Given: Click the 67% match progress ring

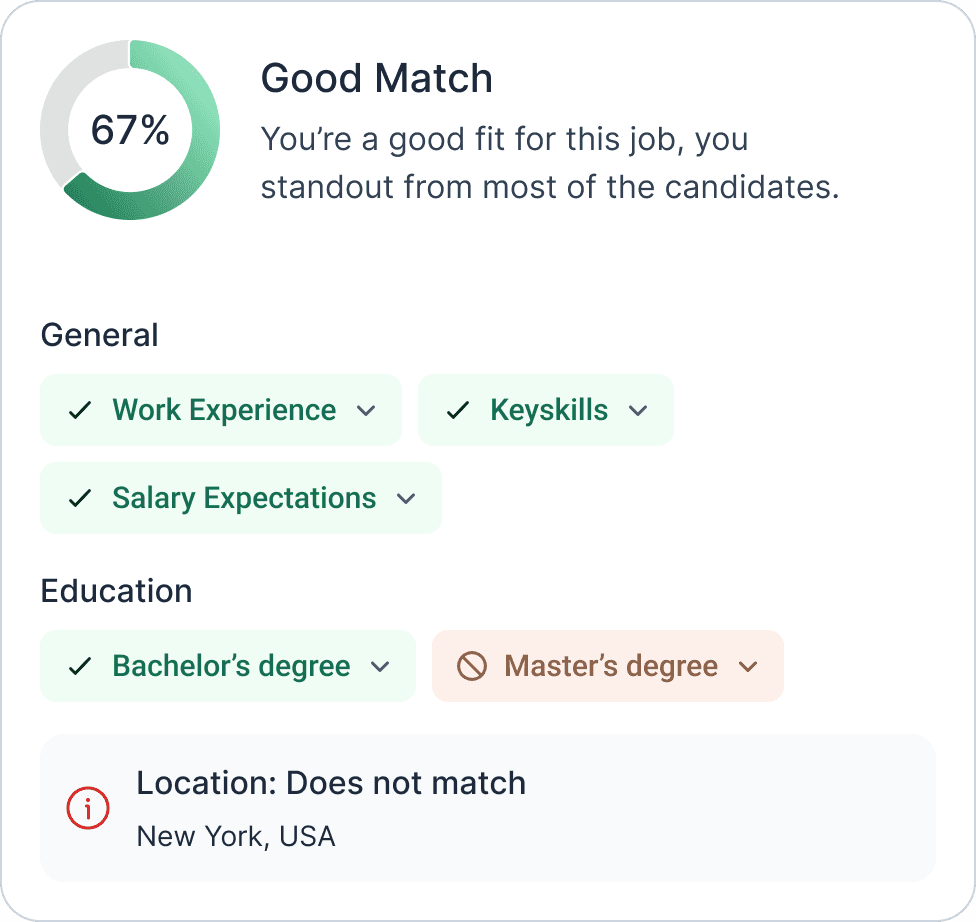Looking at the screenshot, I should click(x=129, y=129).
